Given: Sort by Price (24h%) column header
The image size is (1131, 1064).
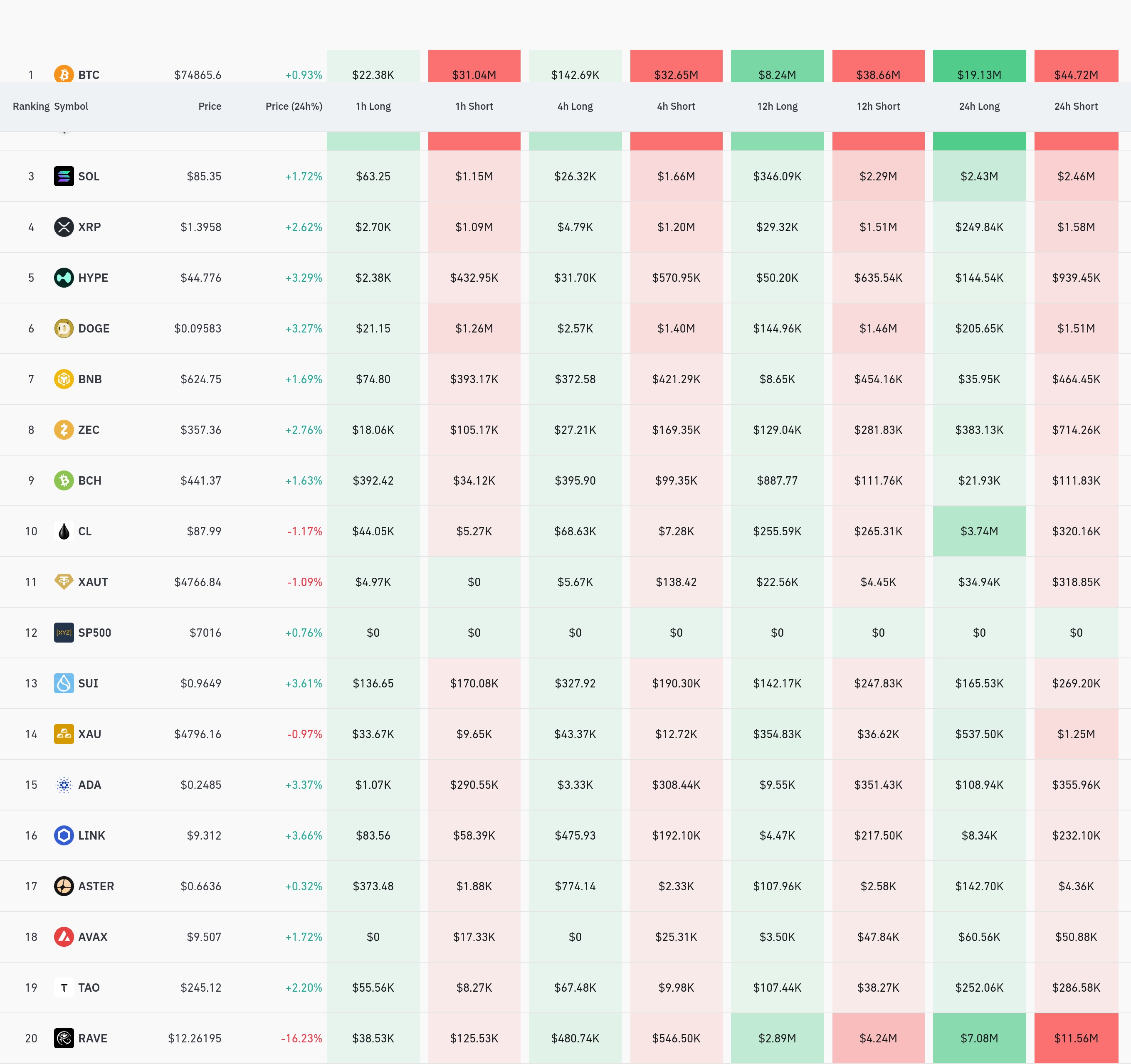Looking at the screenshot, I should tap(294, 106).
